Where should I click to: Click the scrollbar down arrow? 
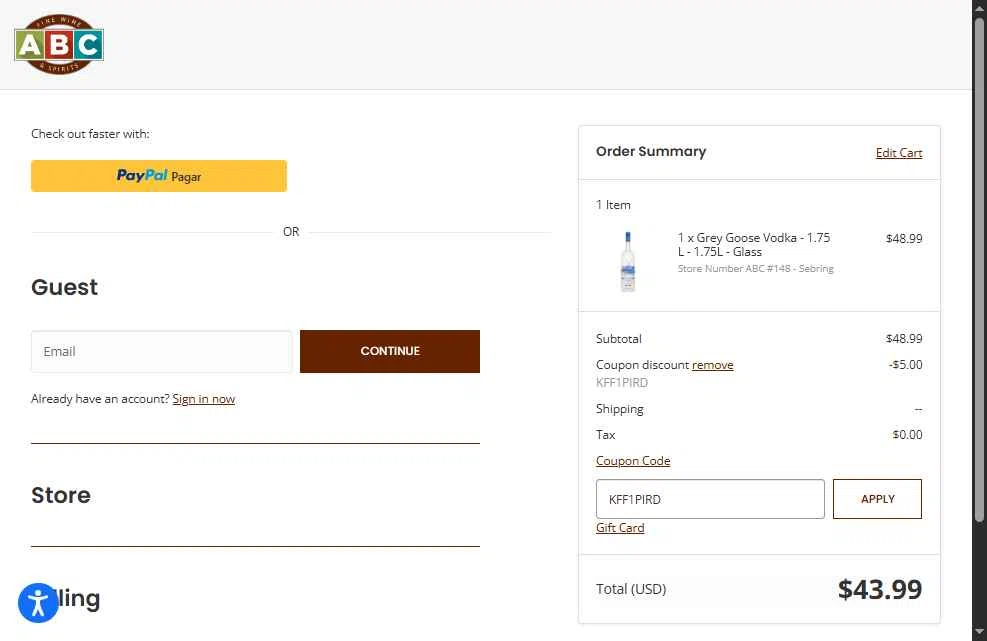point(979,632)
